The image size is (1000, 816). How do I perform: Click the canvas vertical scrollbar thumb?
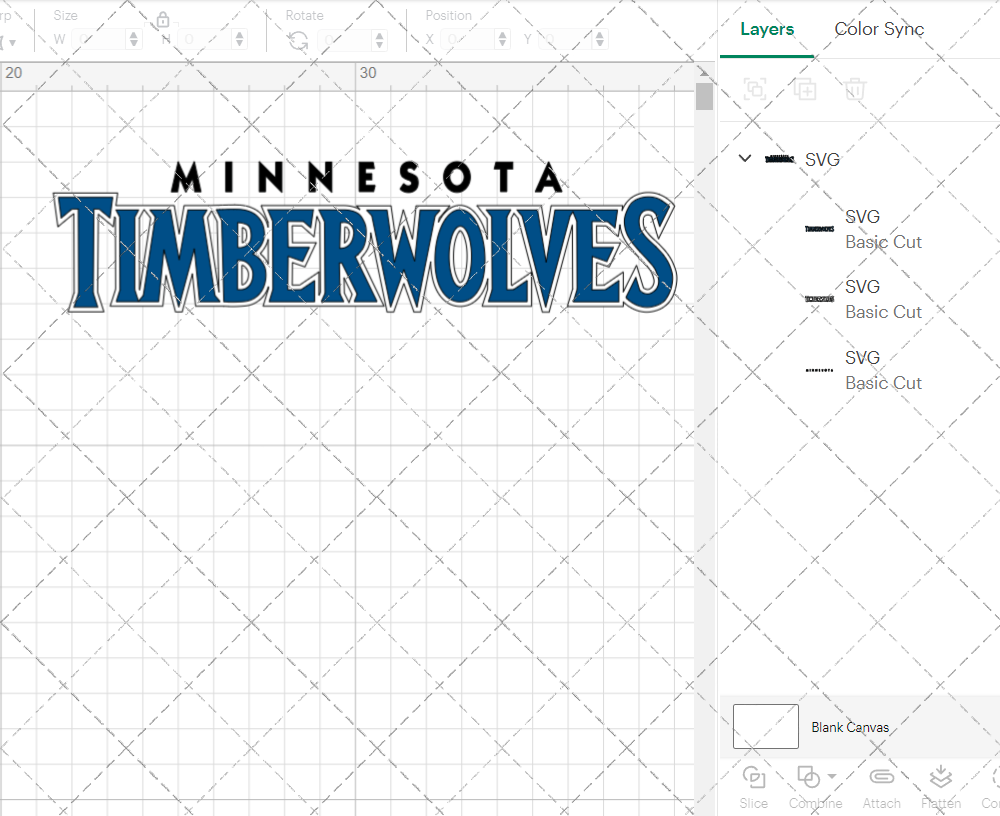point(704,96)
